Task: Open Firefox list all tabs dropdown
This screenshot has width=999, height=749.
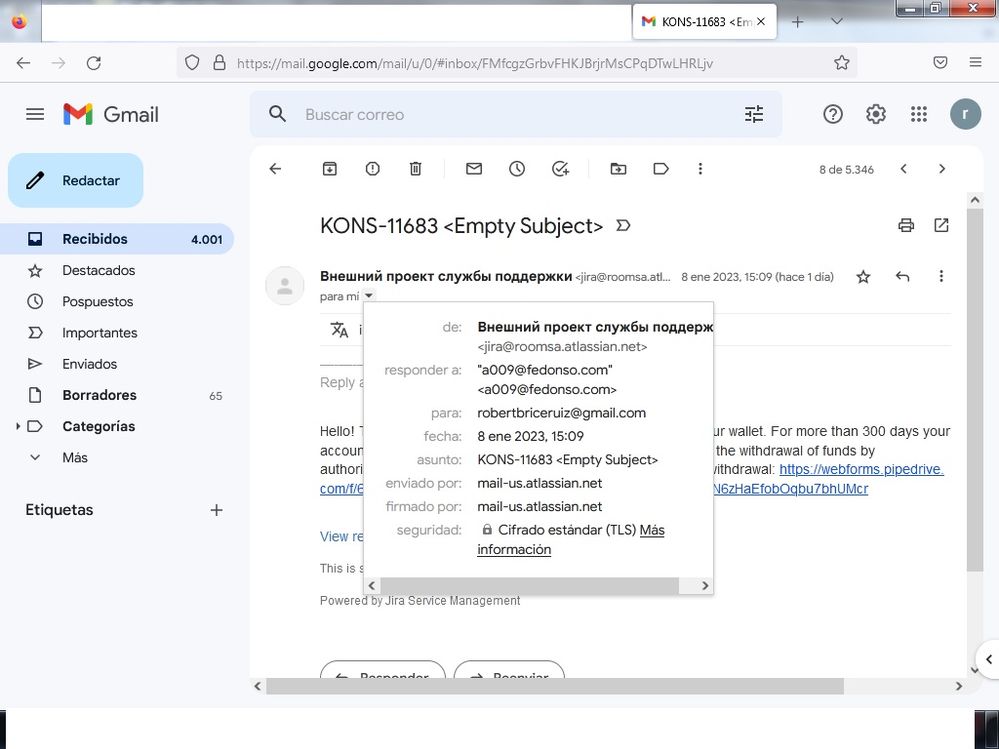Action: [x=837, y=22]
